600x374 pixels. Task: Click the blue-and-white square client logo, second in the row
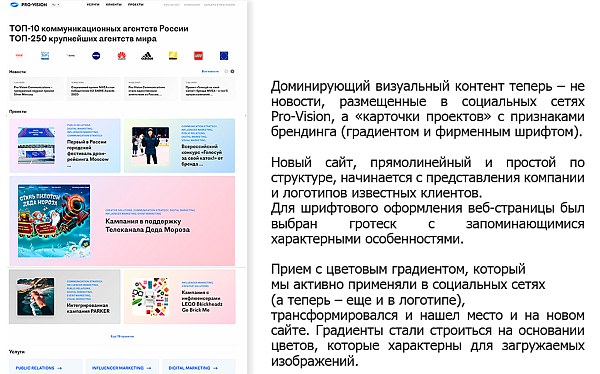(45, 56)
